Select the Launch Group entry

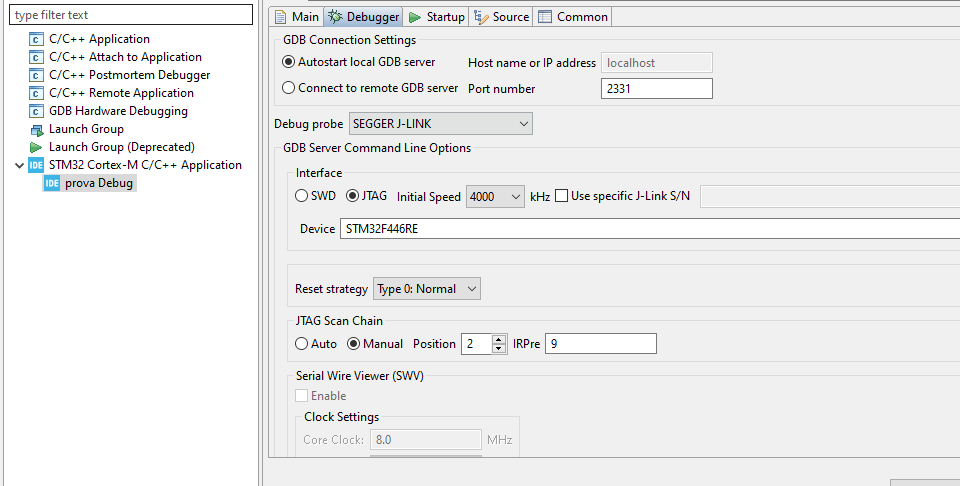tap(86, 129)
